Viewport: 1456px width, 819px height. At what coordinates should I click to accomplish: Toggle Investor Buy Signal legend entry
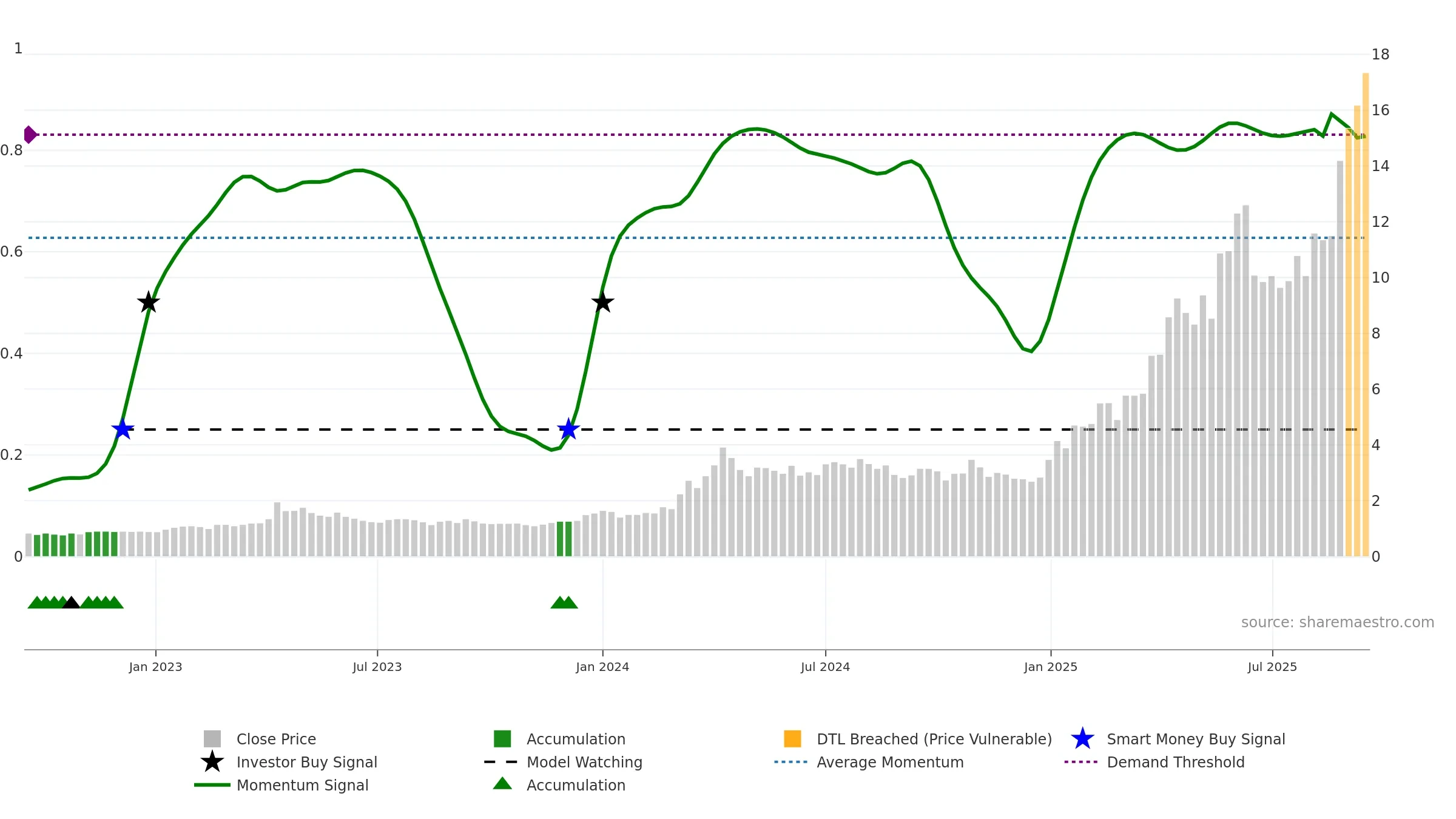[289, 762]
